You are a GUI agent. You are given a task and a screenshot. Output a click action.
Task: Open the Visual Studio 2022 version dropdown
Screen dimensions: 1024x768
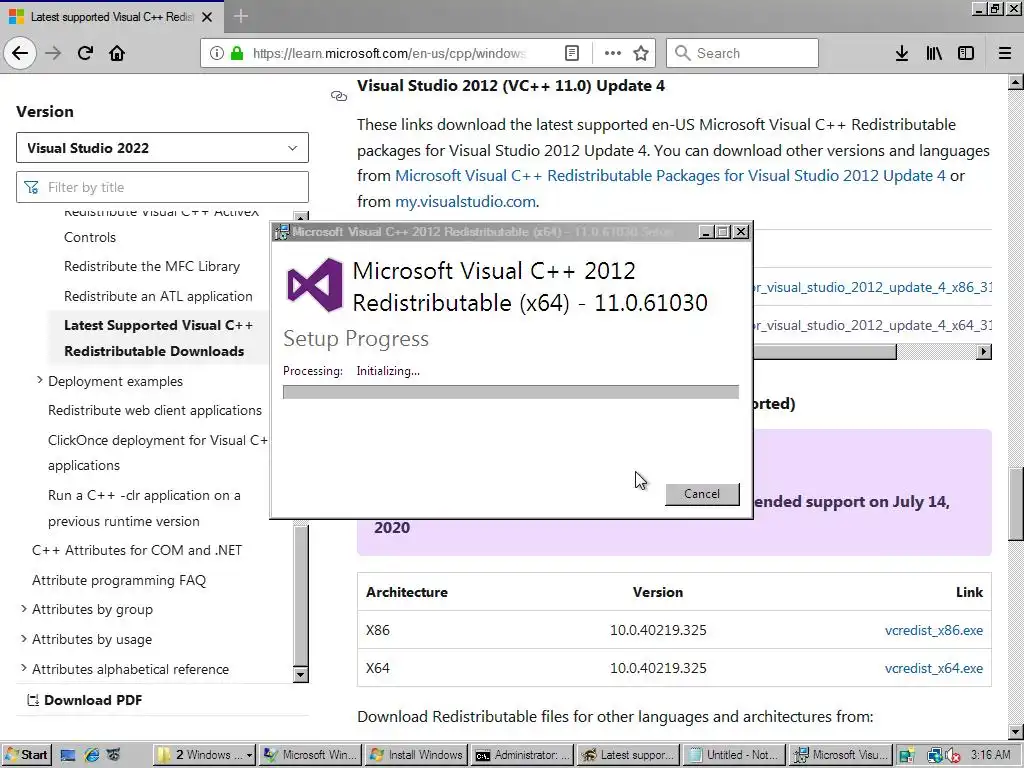[x=162, y=148]
